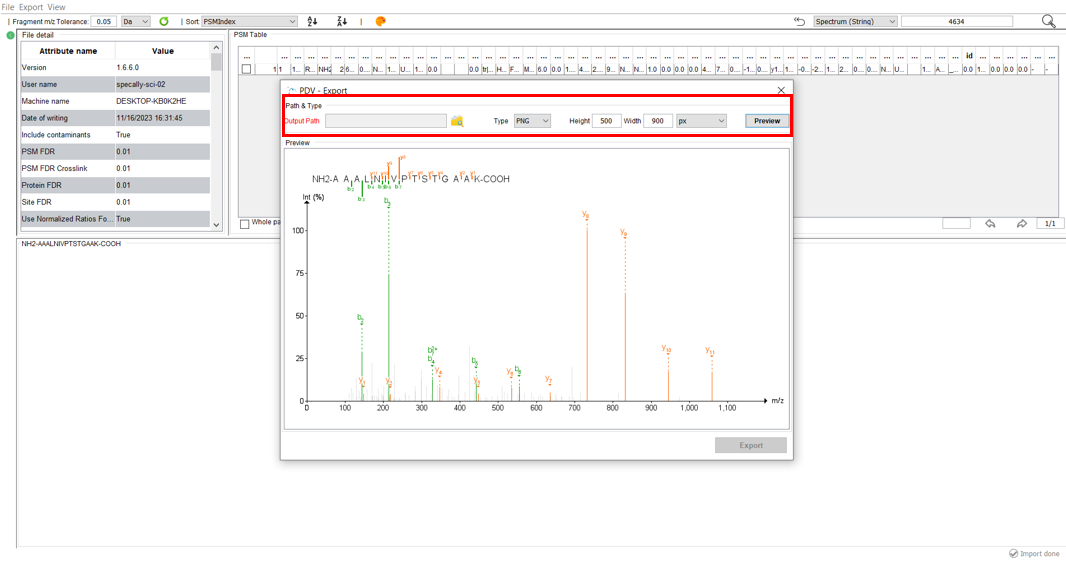Click the Attribute name column header
1066x561 pixels.
68,51
